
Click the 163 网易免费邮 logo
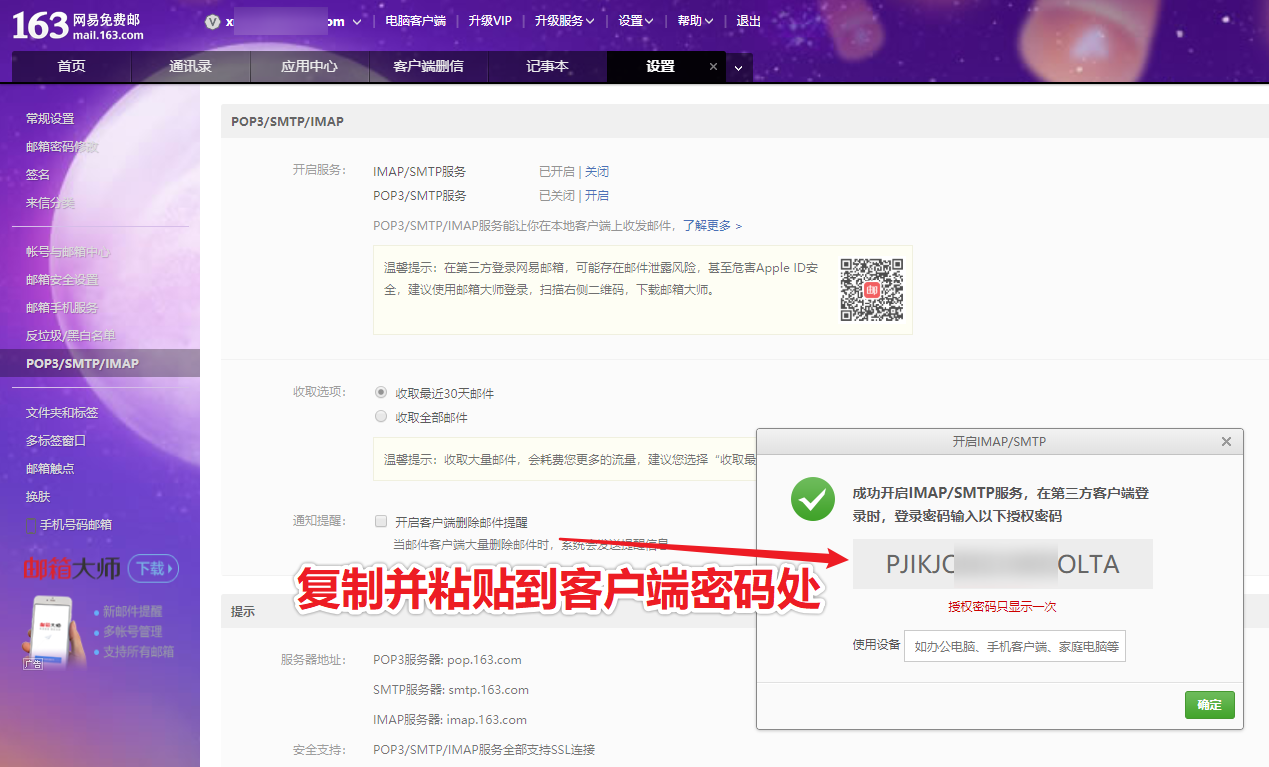click(78, 25)
